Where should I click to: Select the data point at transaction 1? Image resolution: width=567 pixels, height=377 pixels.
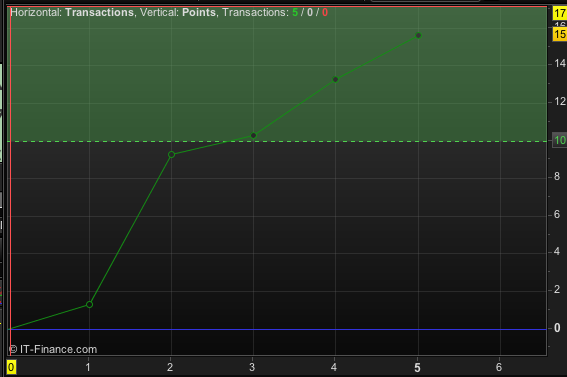click(89, 305)
